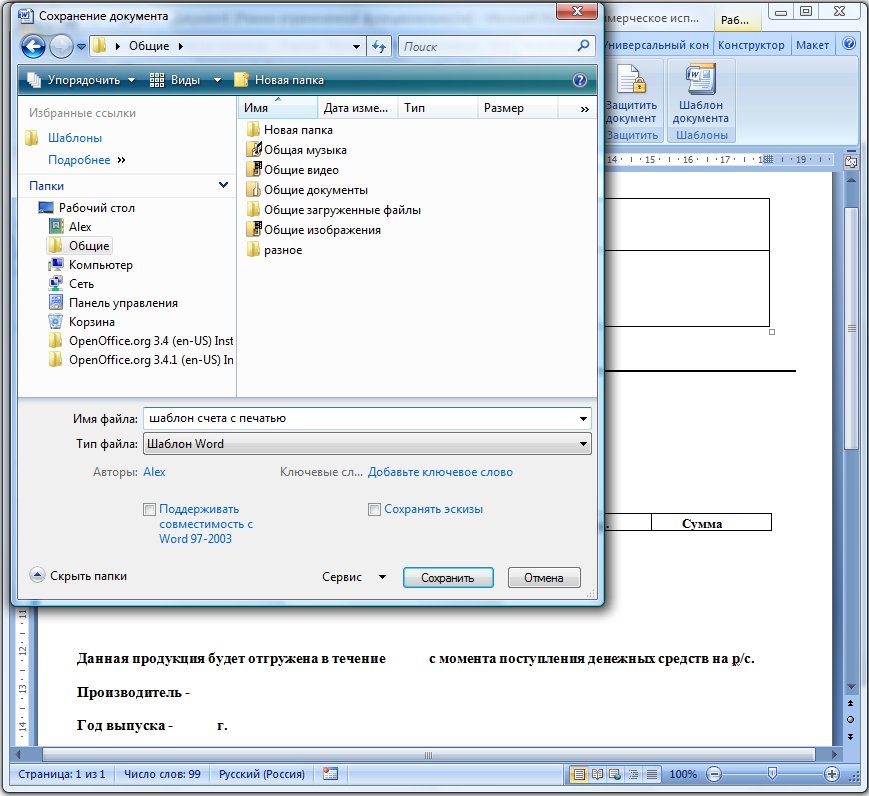The image size is (869, 796).
Task: Toggle the Сохранять эскизы checkbox
Action: point(375,509)
